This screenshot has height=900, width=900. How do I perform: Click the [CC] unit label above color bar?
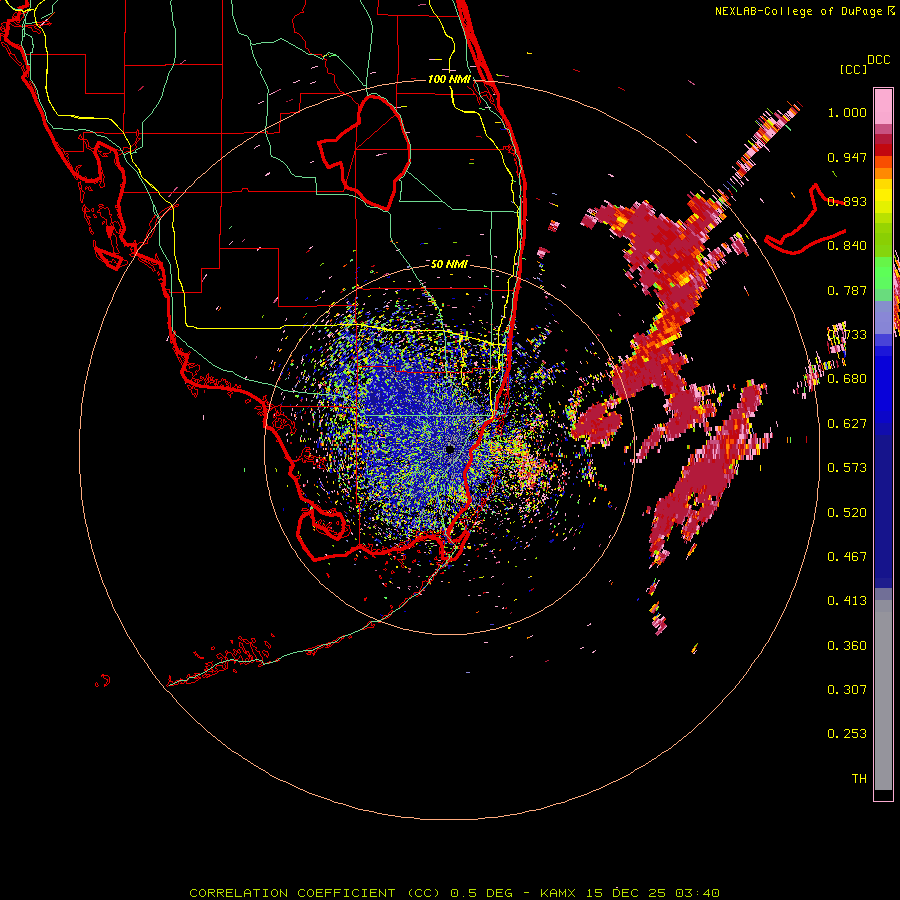853,69
